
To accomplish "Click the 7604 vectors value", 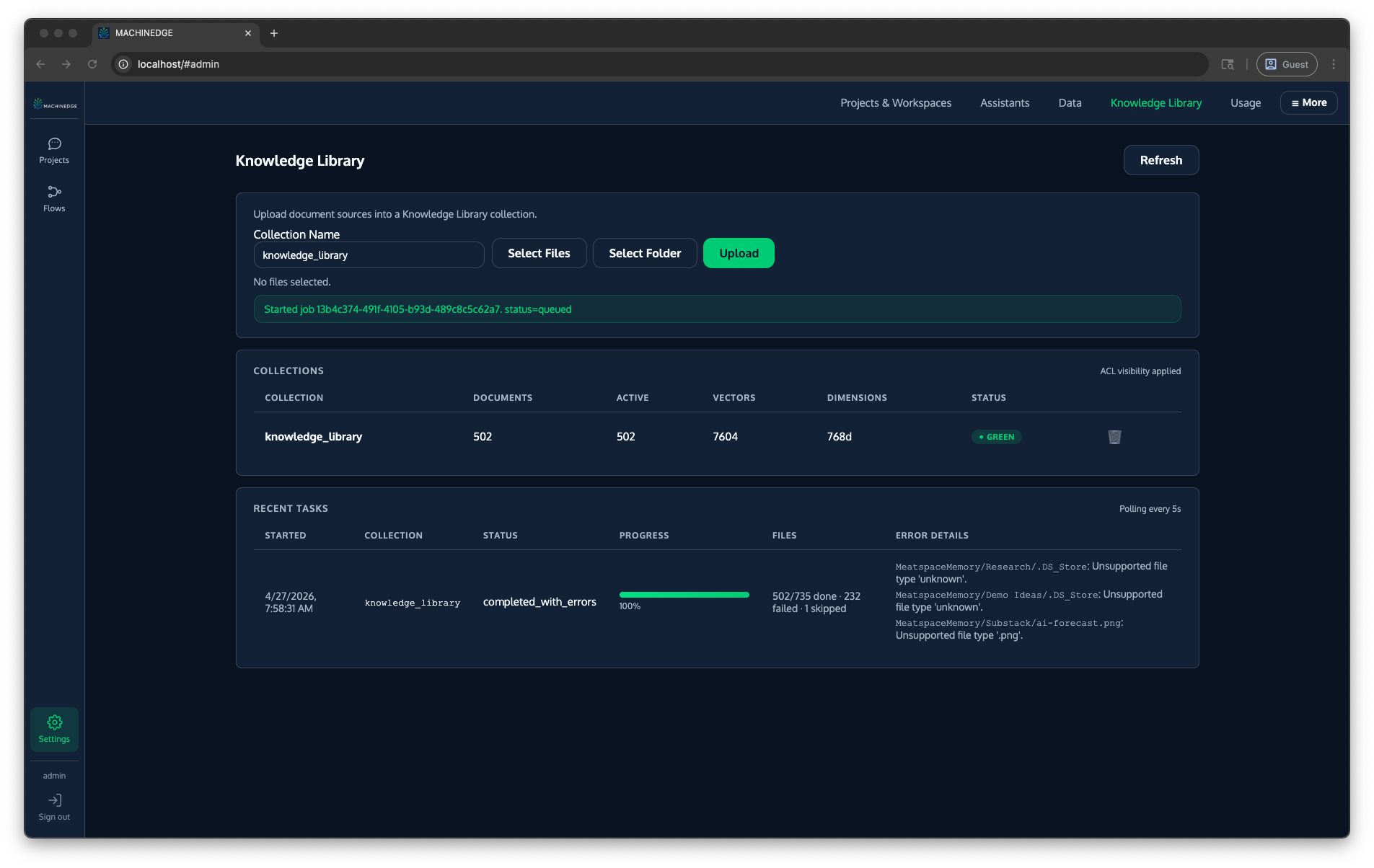I will 725,437.
